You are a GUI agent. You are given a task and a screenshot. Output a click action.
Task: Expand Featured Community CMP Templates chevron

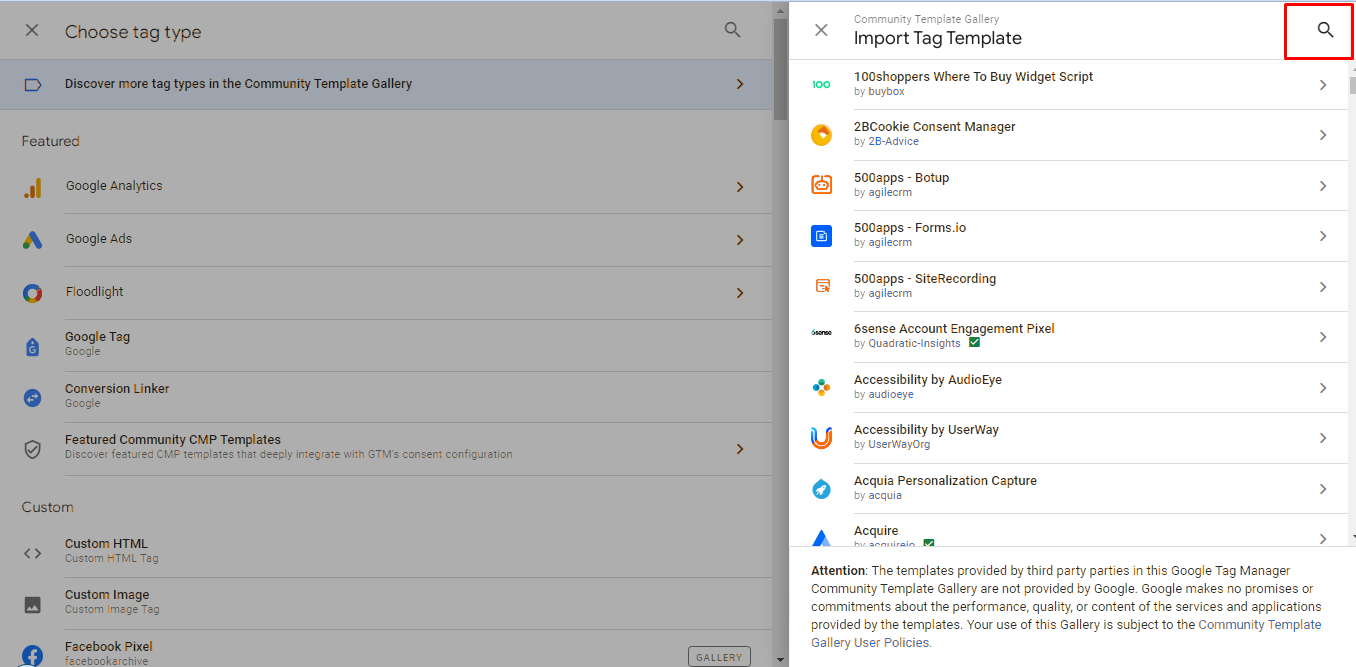(x=740, y=449)
